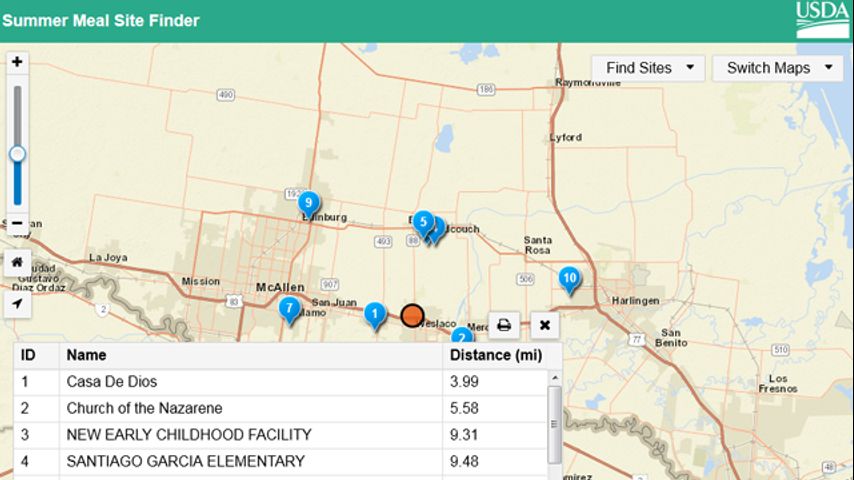Viewport: 854px width, 480px height.
Task: Click the home default extent icon
Action: (17, 263)
